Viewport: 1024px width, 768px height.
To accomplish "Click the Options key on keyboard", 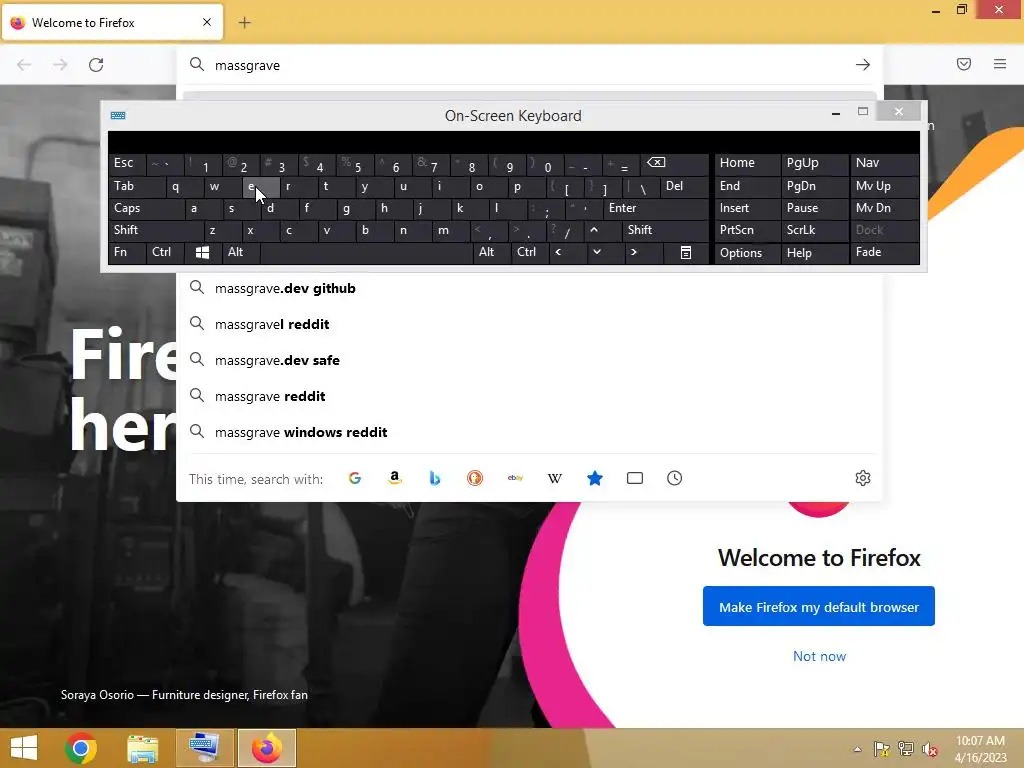I will 747,253.
